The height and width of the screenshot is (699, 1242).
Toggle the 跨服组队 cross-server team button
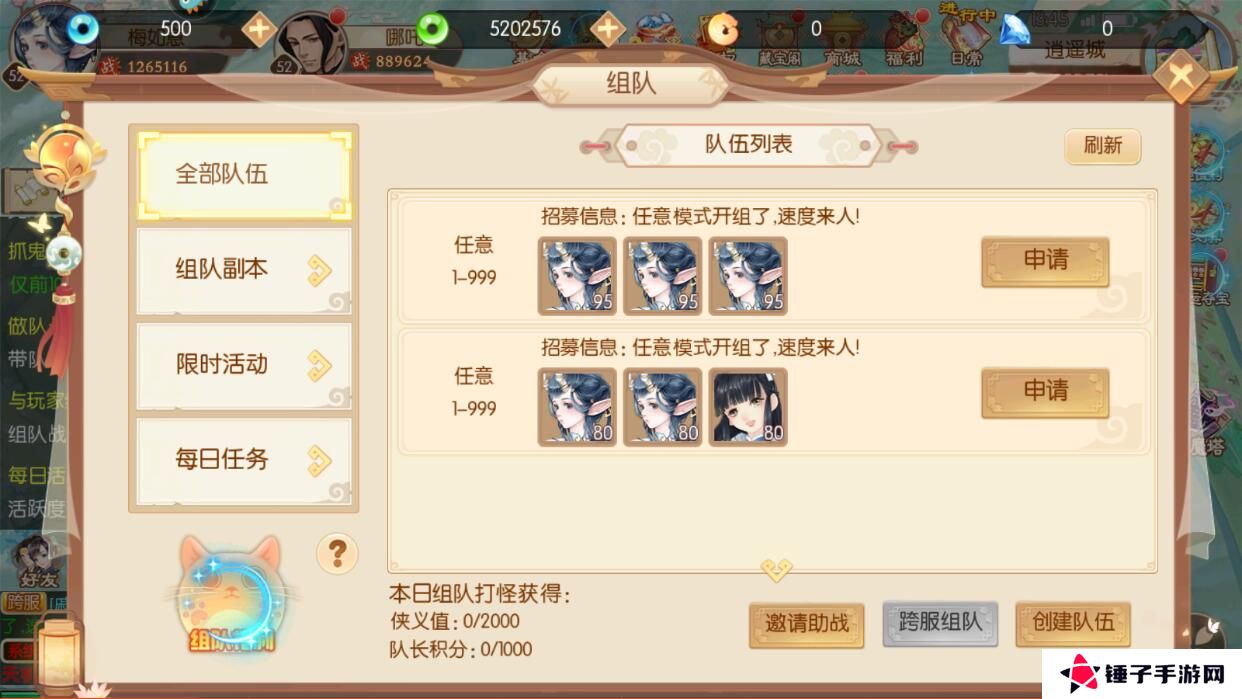click(x=940, y=624)
